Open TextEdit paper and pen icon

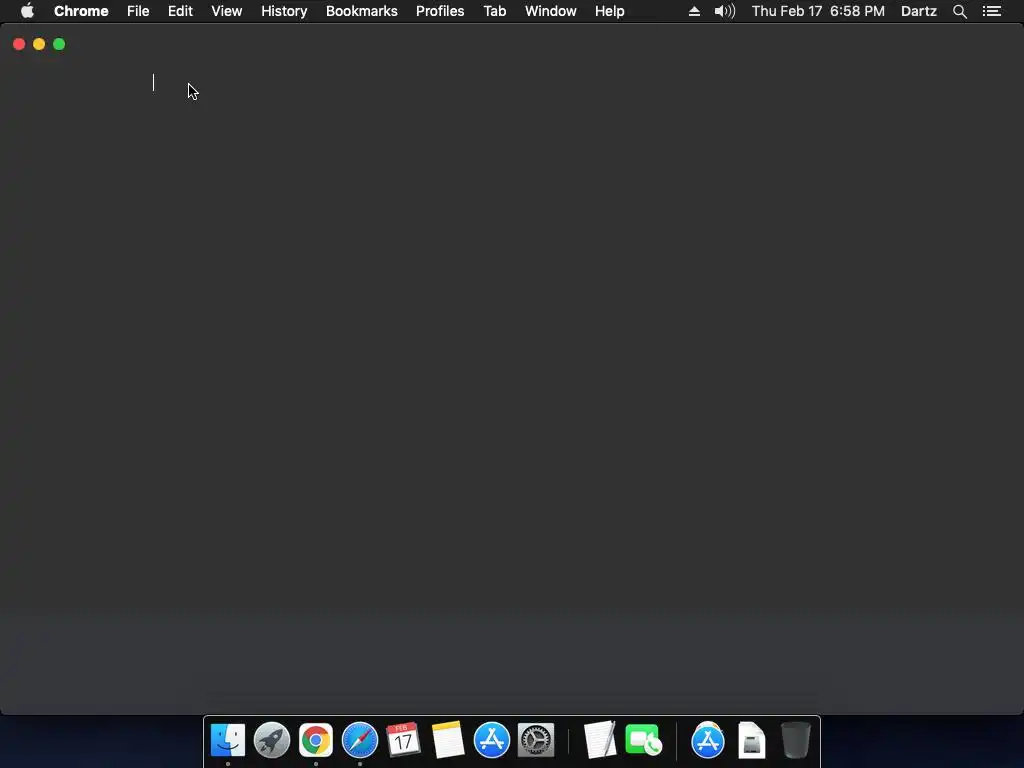pos(600,740)
